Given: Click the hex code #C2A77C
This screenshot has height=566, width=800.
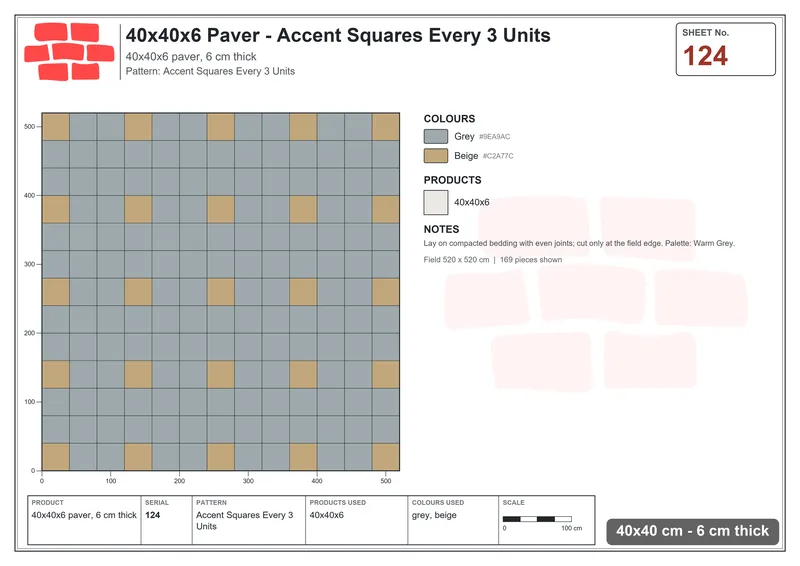Looking at the screenshot, I should pos(498,156).
